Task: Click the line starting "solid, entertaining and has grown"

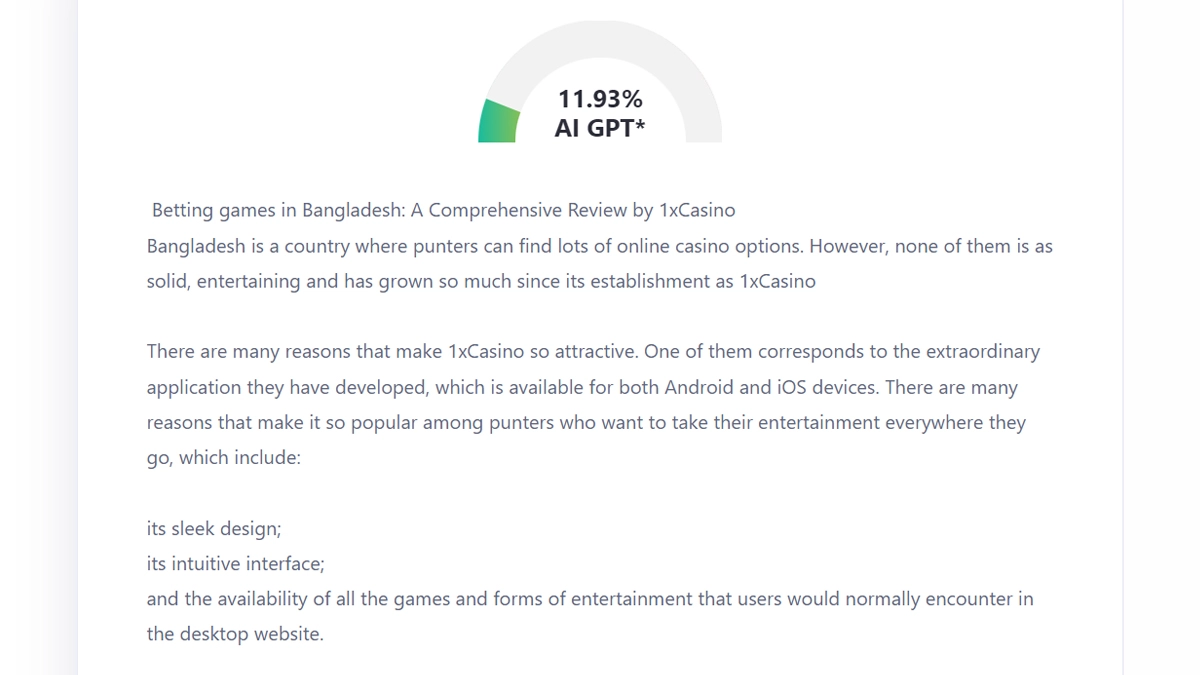Action: point(481,281)
